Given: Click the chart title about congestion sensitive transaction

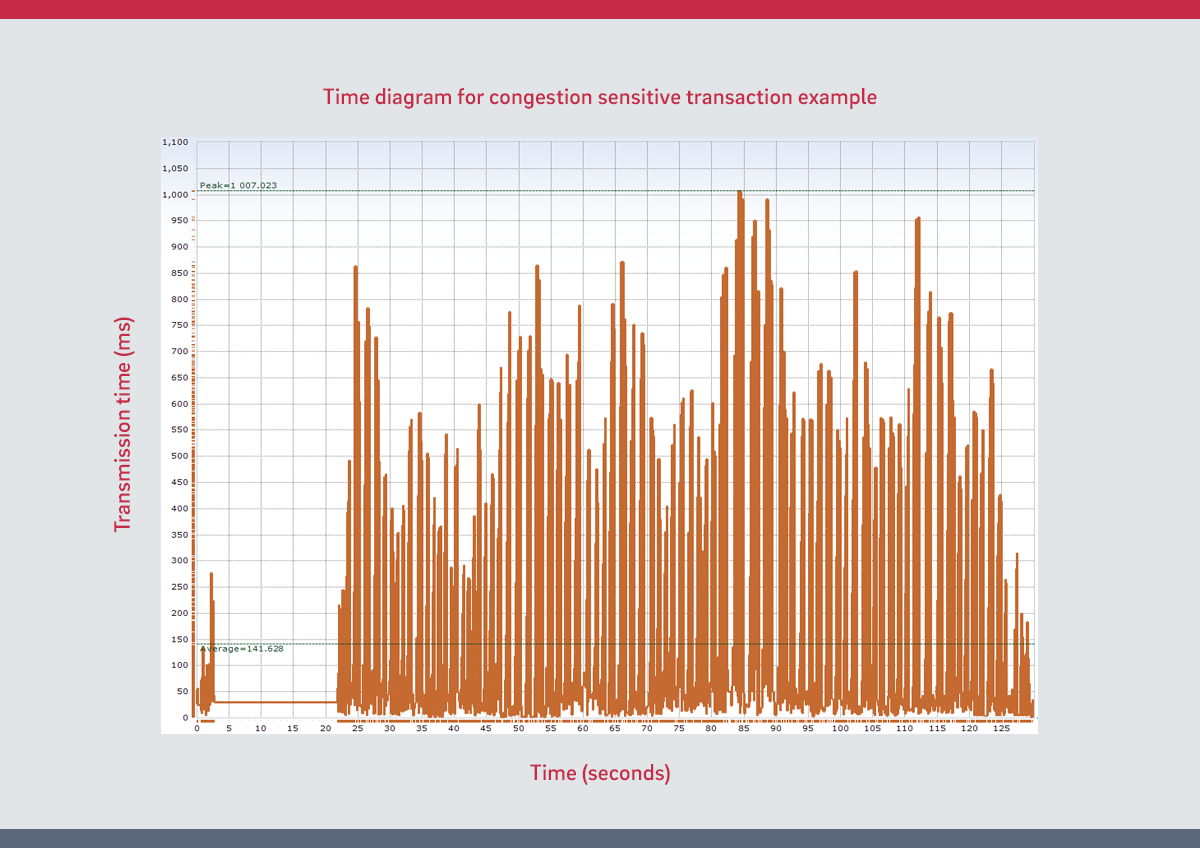Looking at the screenshot, I should [600, 97].
